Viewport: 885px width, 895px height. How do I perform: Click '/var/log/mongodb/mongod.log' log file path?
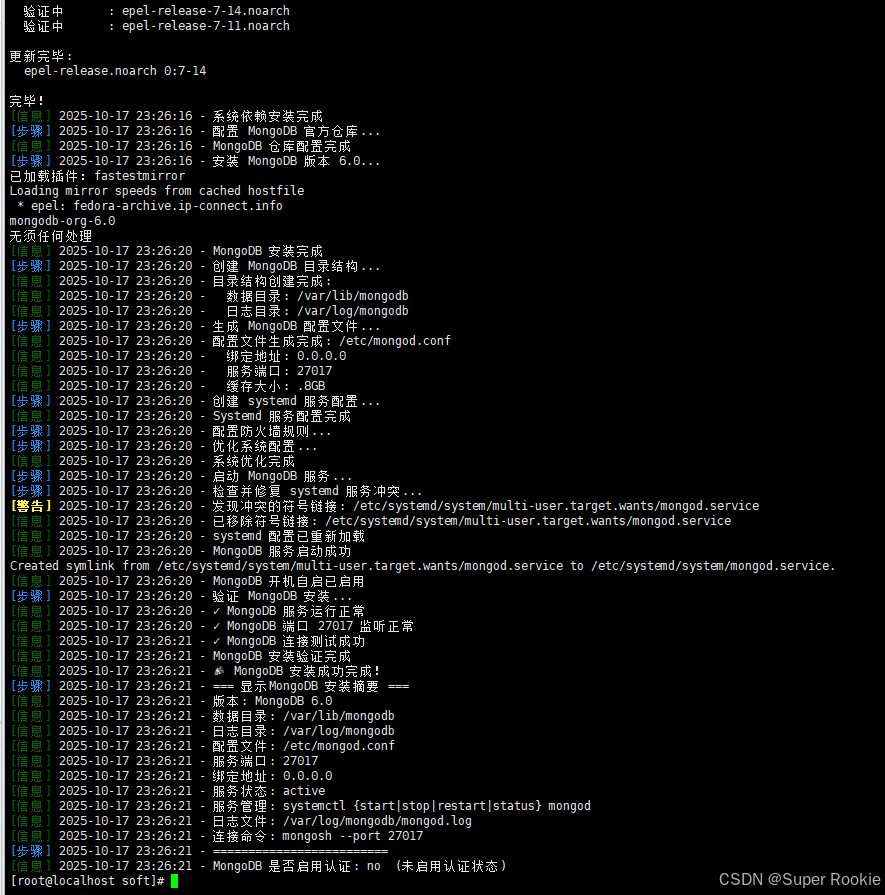point(377,821)
